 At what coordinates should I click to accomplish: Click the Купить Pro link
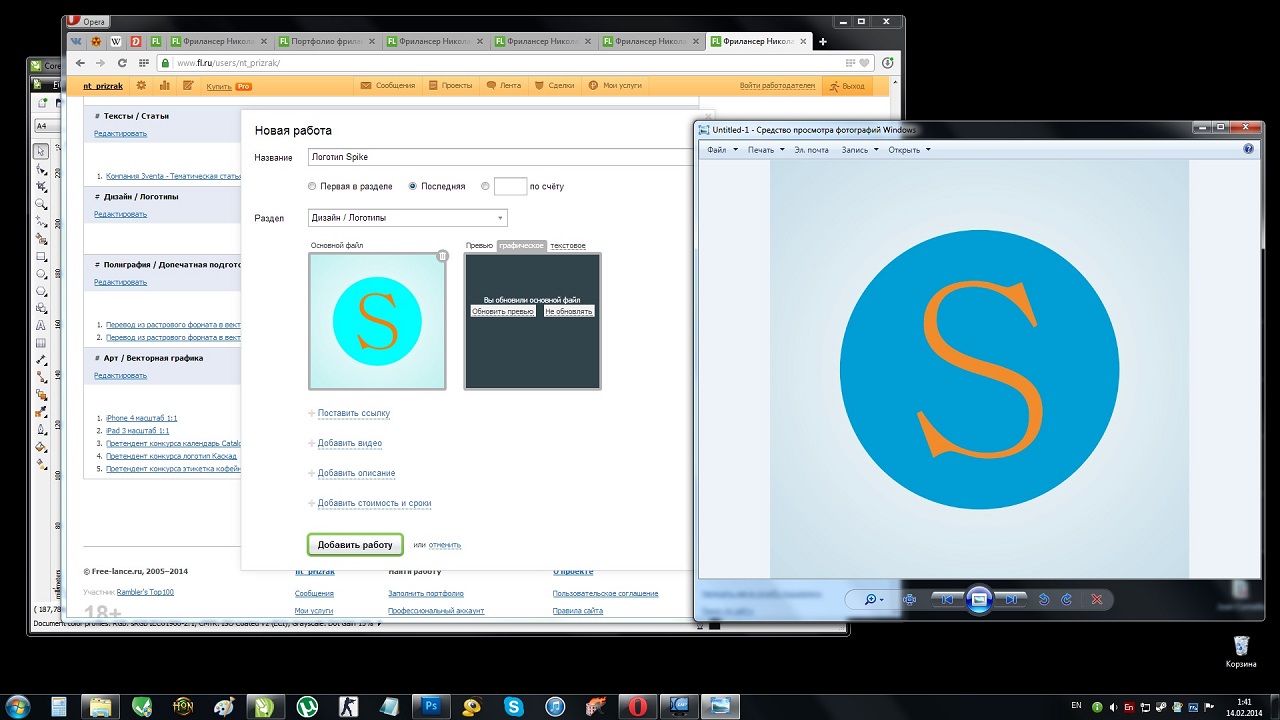pos(228,86)
